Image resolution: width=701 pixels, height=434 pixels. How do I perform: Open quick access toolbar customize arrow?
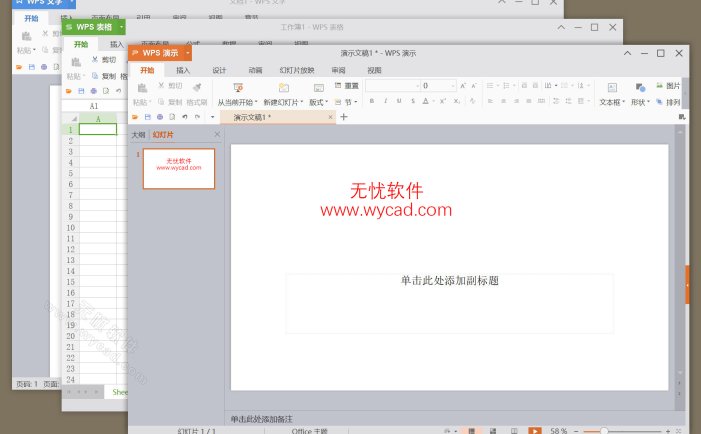click(x=212, y=117)
